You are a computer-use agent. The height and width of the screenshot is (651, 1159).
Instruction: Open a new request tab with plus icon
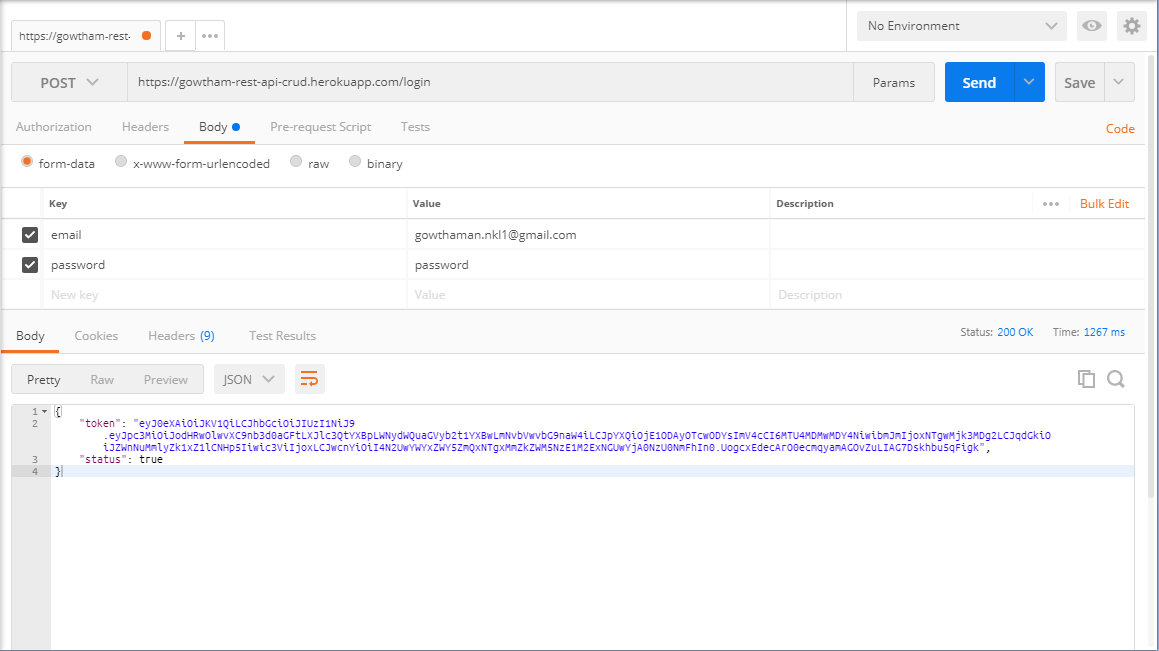(180, 35)
